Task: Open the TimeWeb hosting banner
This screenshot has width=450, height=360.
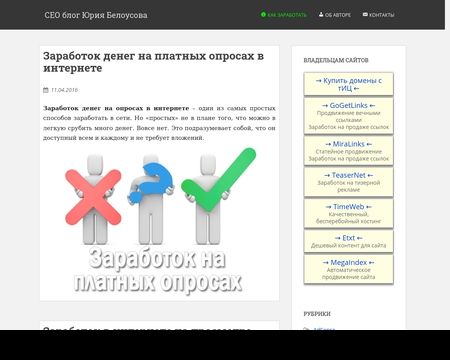Action: 348,213
